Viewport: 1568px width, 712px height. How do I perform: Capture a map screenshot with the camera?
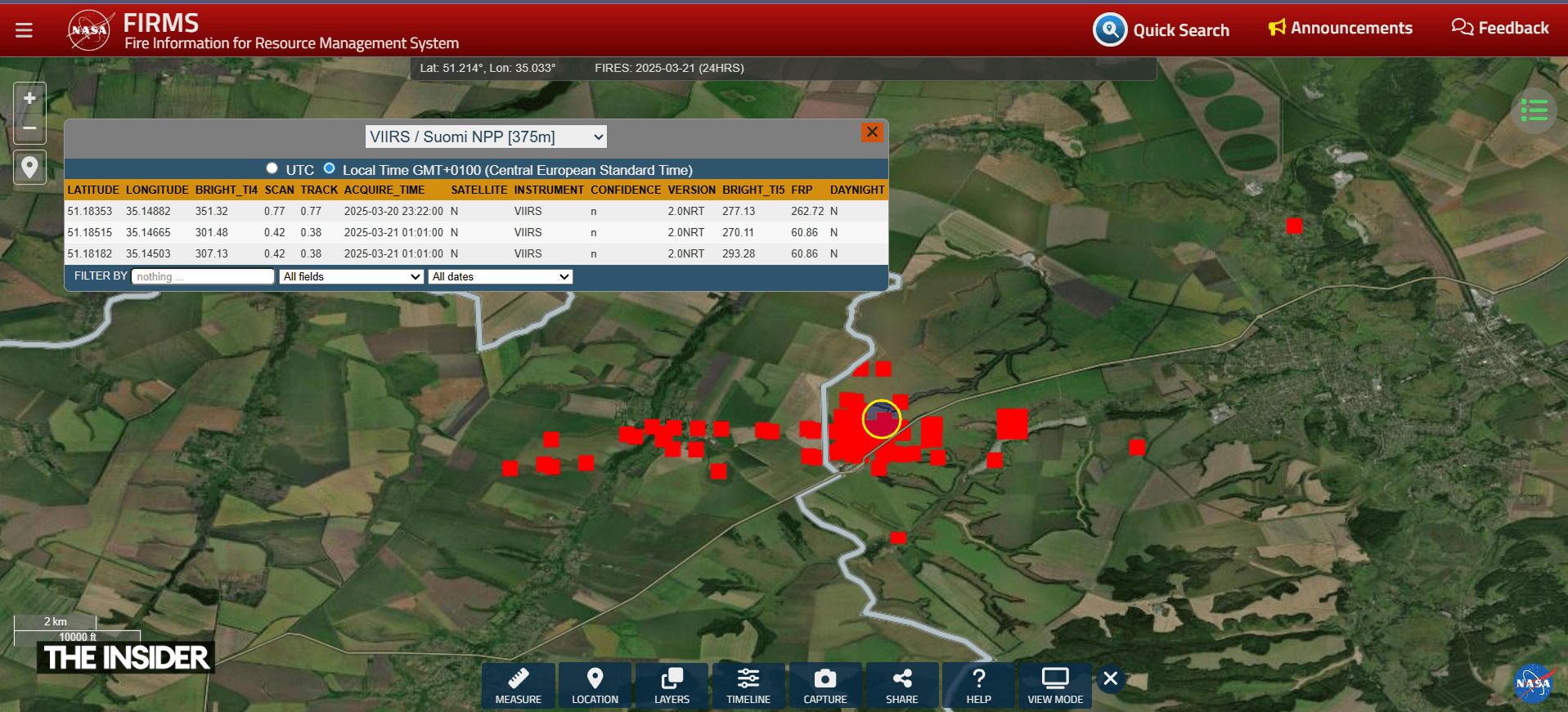tap(824, 685)
